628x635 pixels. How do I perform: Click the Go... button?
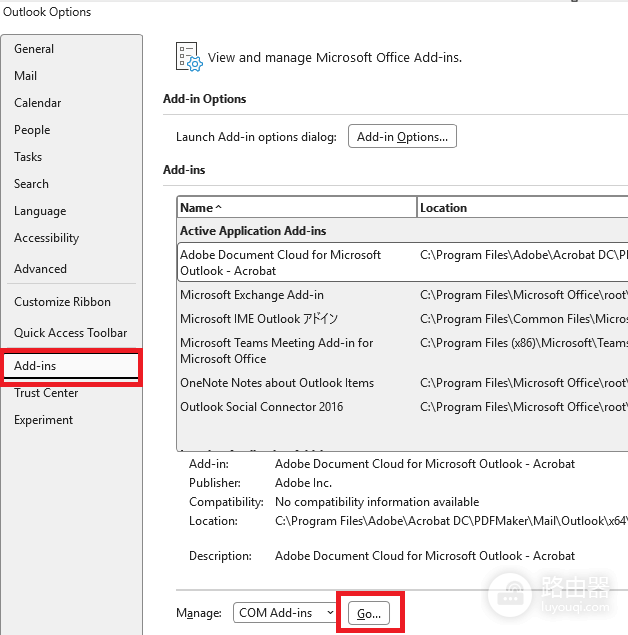click(x=369, y=614)
